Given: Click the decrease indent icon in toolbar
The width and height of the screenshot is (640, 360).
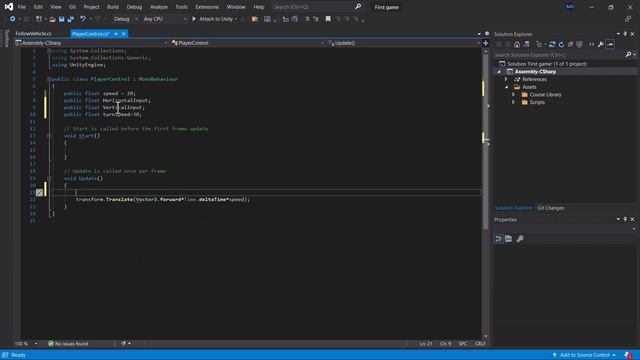Looking at the screenshot, I should 286,19.
